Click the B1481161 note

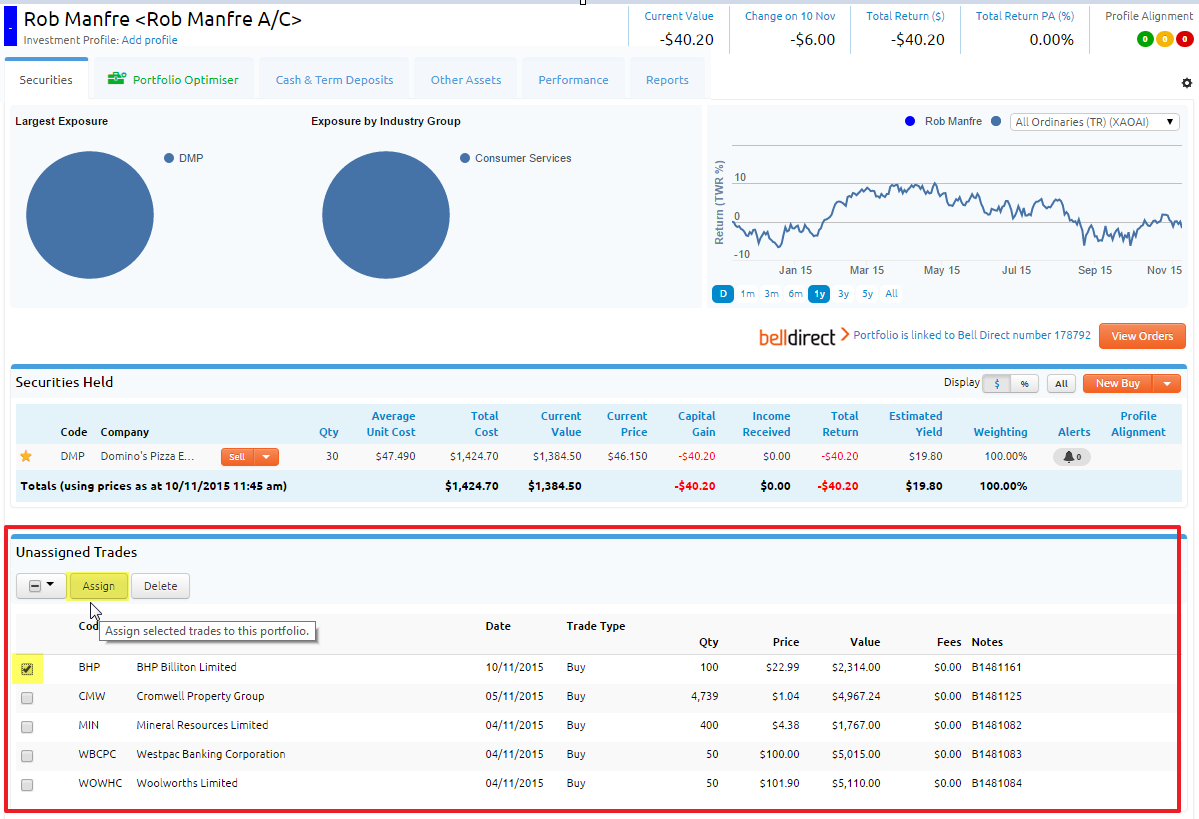point(996,668)
